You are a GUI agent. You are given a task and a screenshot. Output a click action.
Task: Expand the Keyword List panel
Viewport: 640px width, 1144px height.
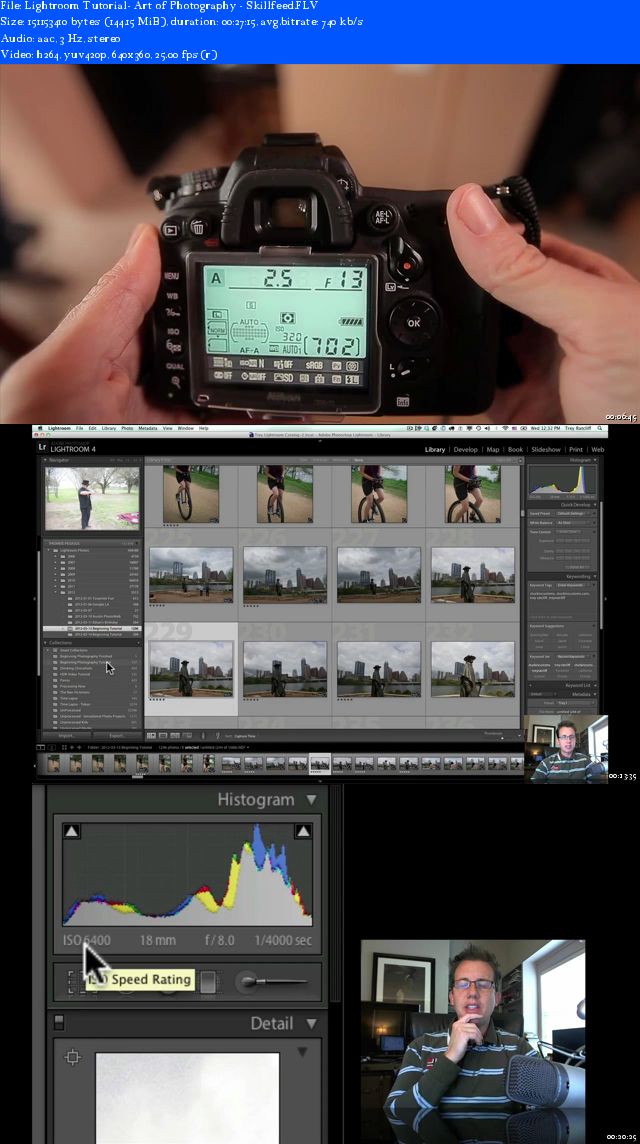595,686
